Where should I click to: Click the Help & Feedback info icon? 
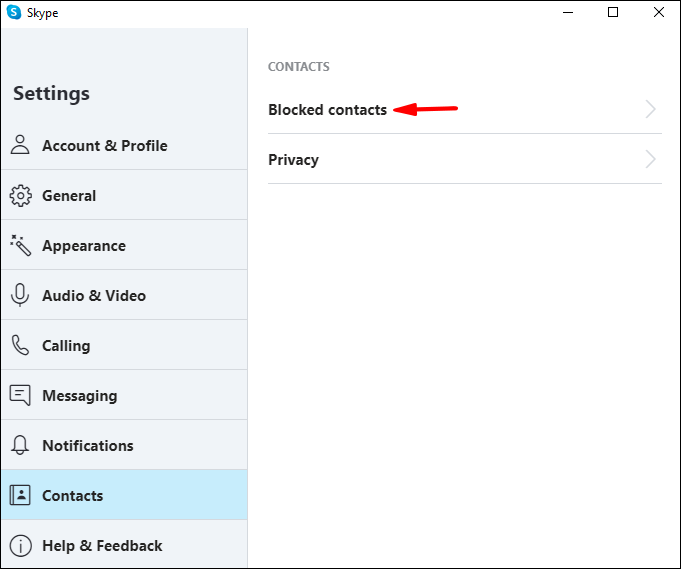(20, 546)
